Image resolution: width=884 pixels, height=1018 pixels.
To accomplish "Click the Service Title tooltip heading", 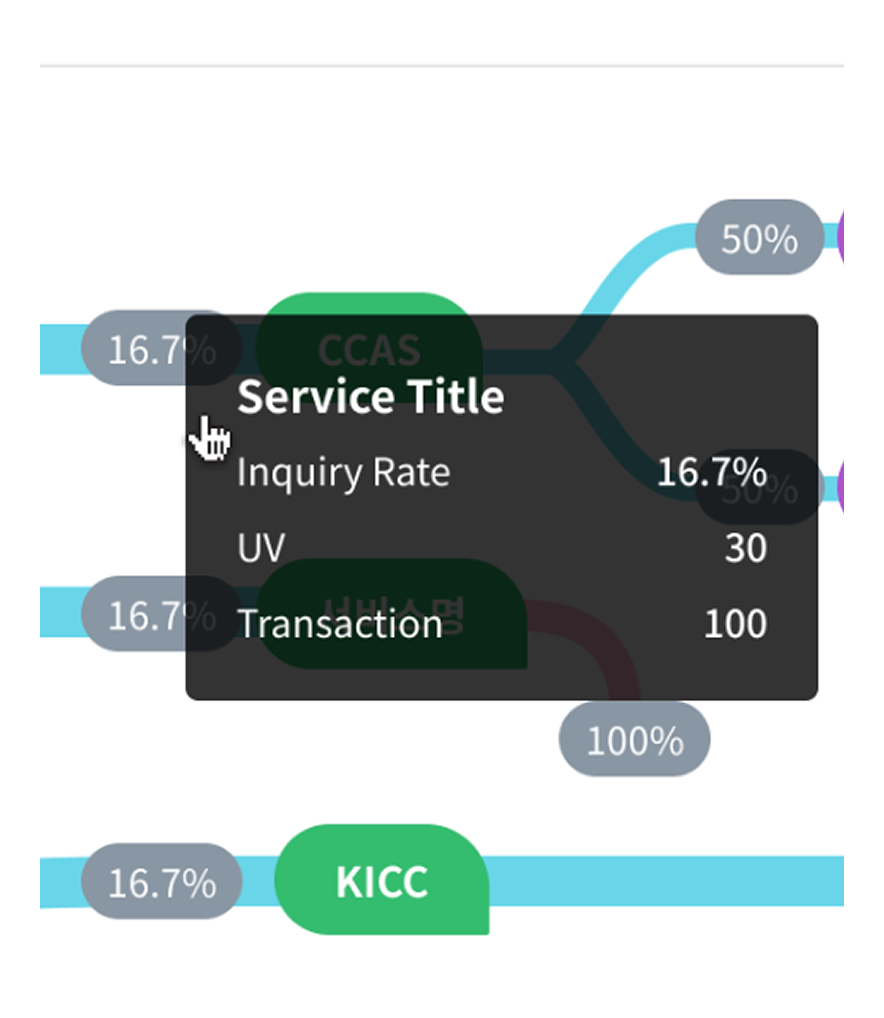I will coord(371,396).
